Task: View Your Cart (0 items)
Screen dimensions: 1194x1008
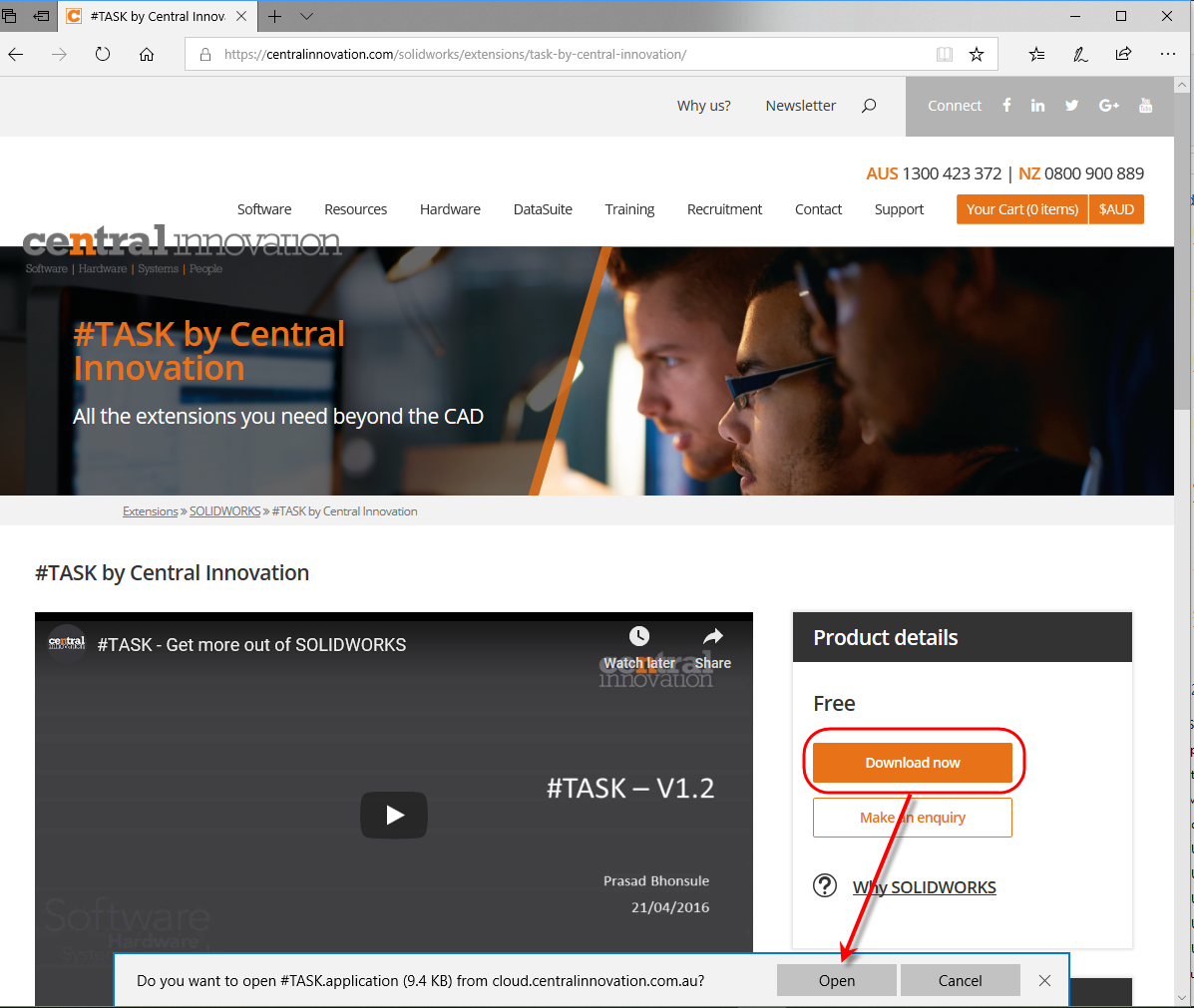Action: (1021, 209)
